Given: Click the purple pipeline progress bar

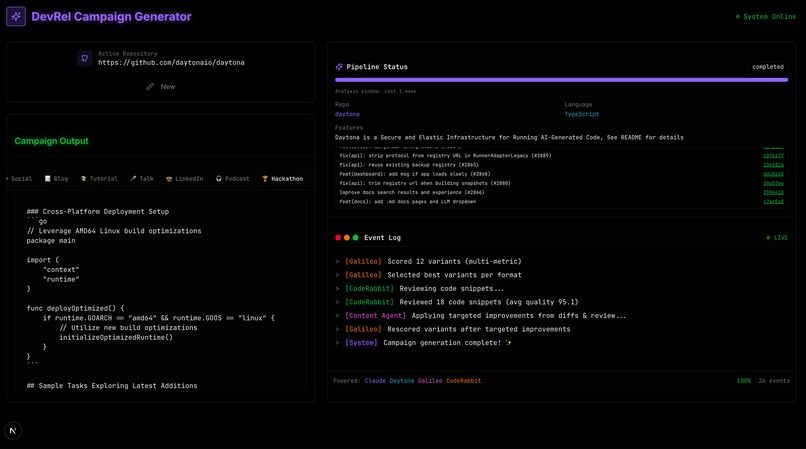Looking at the screenshot, I should tap(561, 80).
